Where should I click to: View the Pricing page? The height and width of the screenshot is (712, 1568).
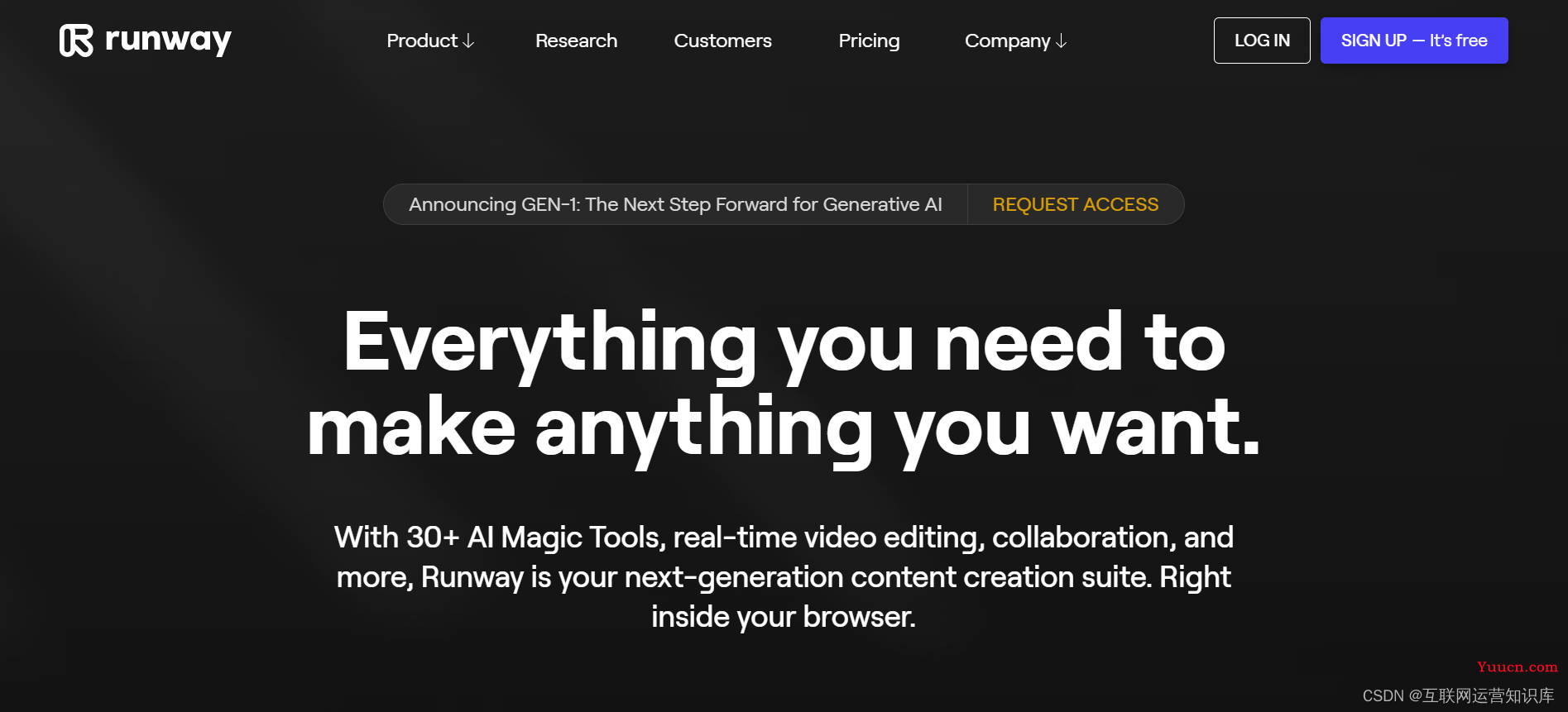coord(869,41)
